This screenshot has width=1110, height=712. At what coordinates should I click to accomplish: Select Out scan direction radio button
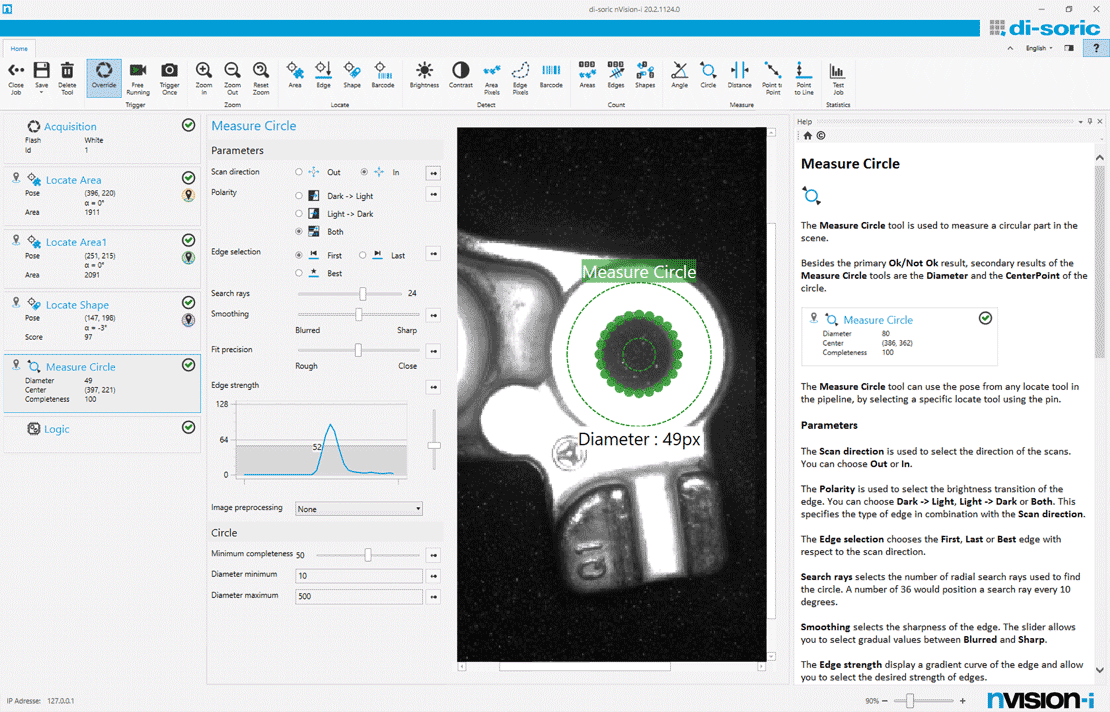coord(299,172)
